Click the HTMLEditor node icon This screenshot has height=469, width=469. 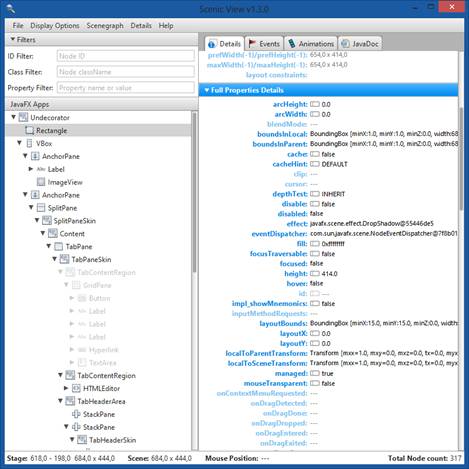76,388
